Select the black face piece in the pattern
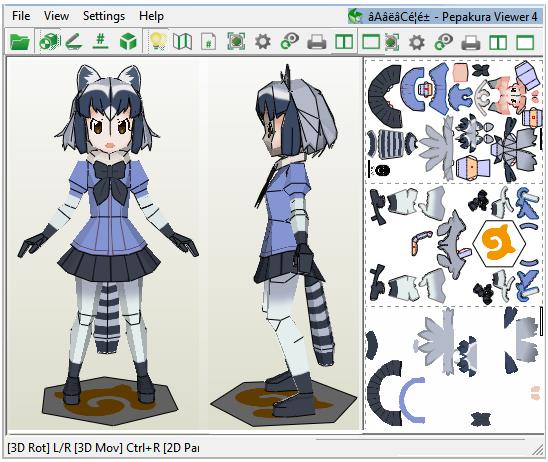This screenshot has height=462, width=548. tap(382, 170)
